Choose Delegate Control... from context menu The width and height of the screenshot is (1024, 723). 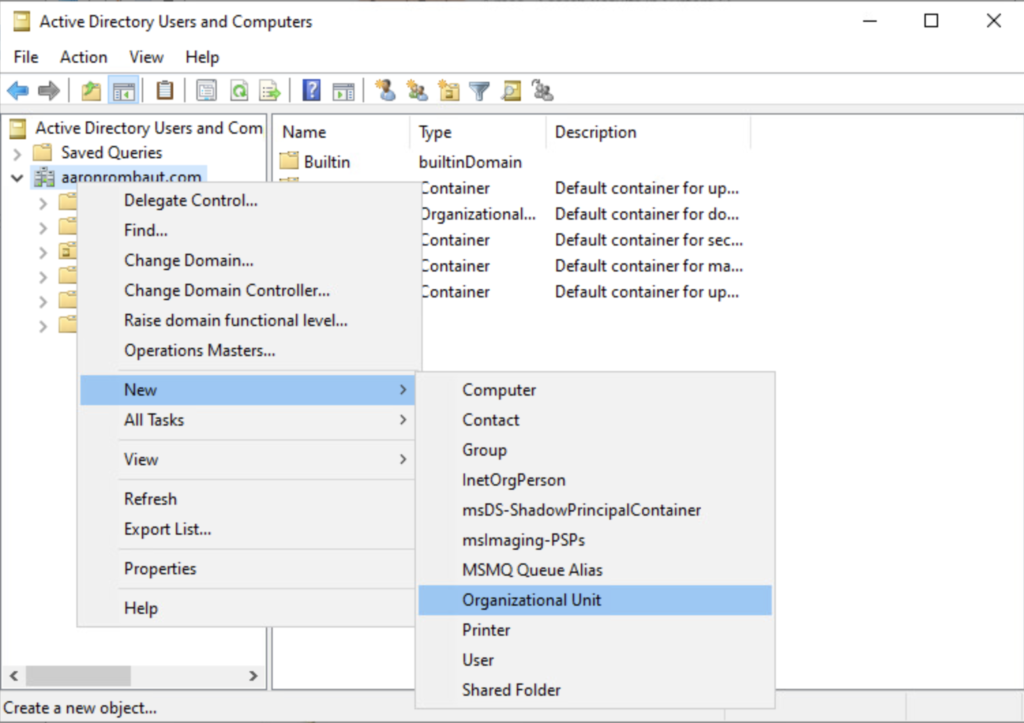191,200
